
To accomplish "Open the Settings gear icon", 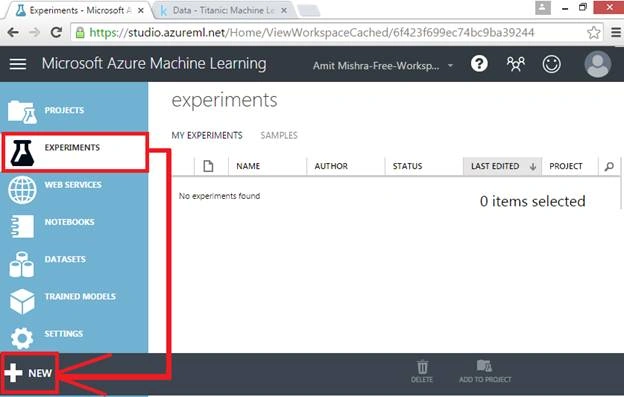I will 22,338.
